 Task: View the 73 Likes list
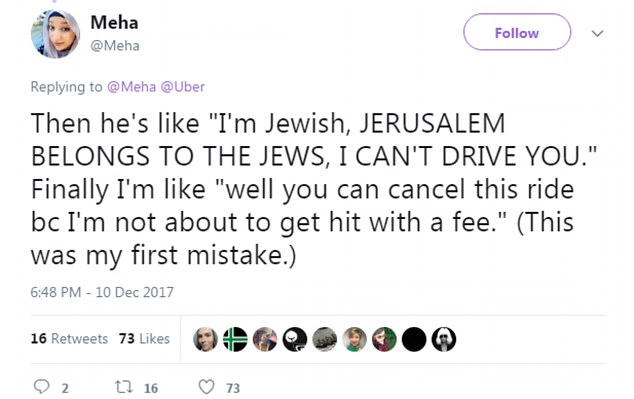tap(144, 338)
